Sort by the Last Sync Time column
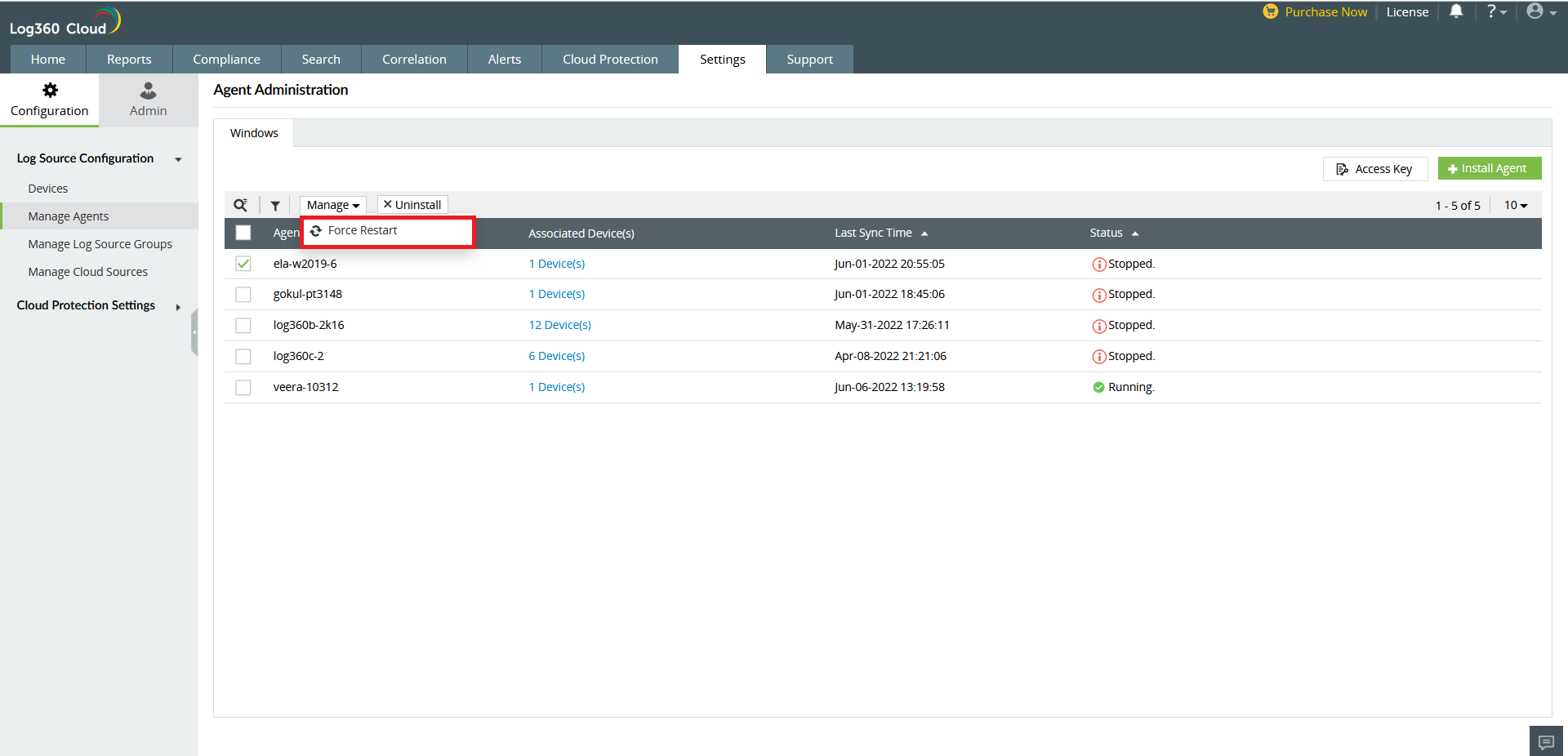The width and height of the screenshot is (1568, 756). tap(873, 233)
